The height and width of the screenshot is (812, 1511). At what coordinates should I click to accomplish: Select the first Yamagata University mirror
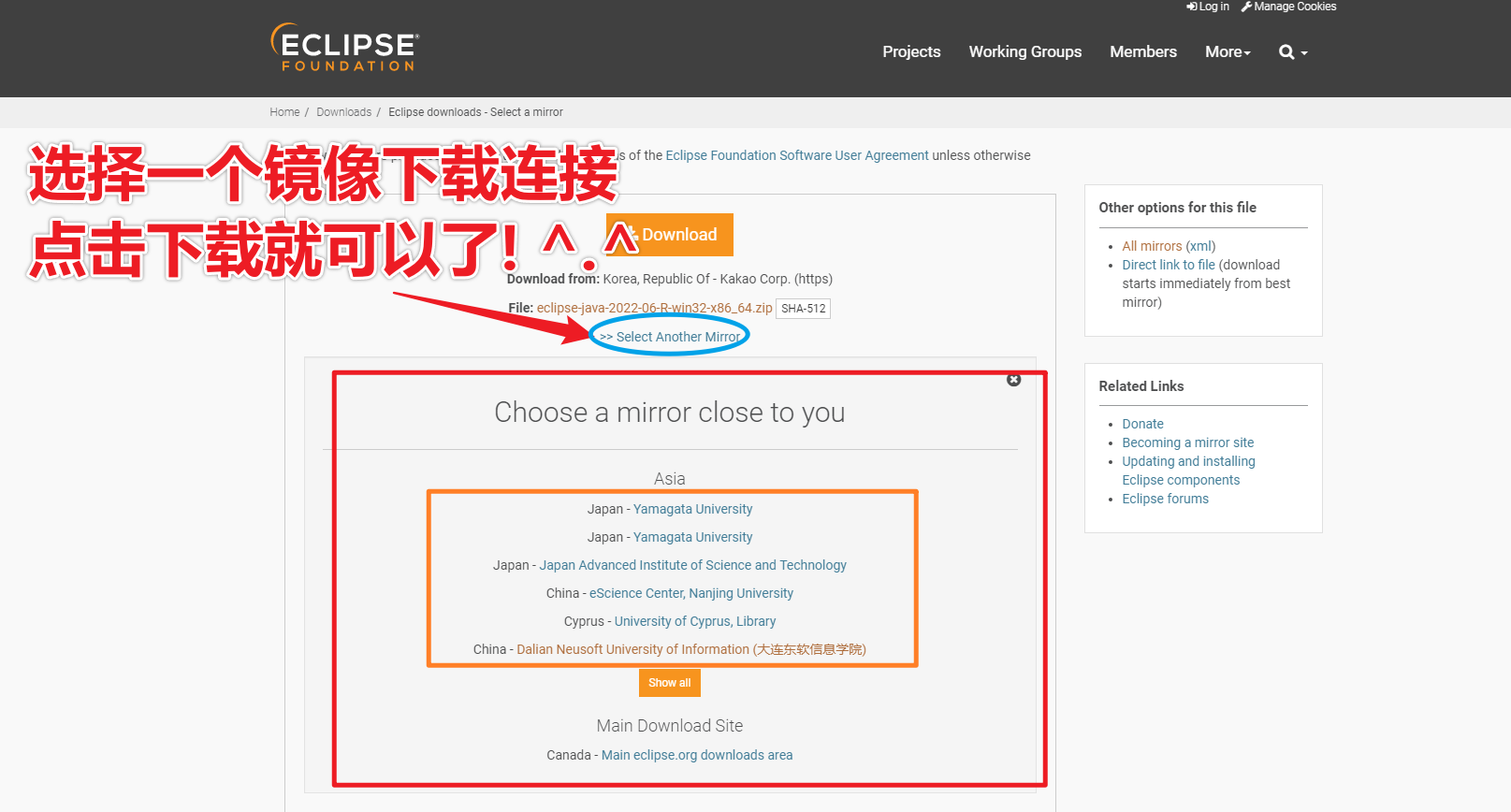[692, 509]
